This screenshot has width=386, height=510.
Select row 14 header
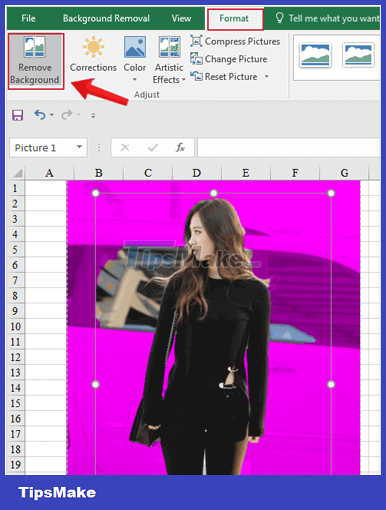click(16, 388)
